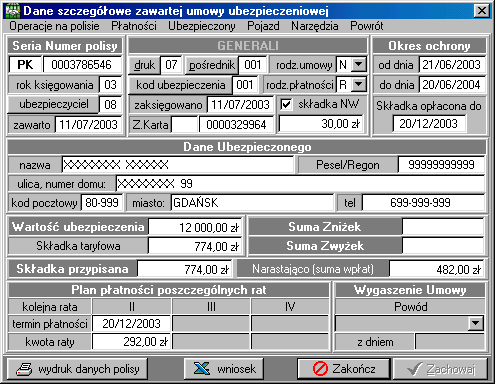The height and width of the screenshot is (384, 495).
Task: Click the do dnia date field
Action: click(x=452, y=85)
